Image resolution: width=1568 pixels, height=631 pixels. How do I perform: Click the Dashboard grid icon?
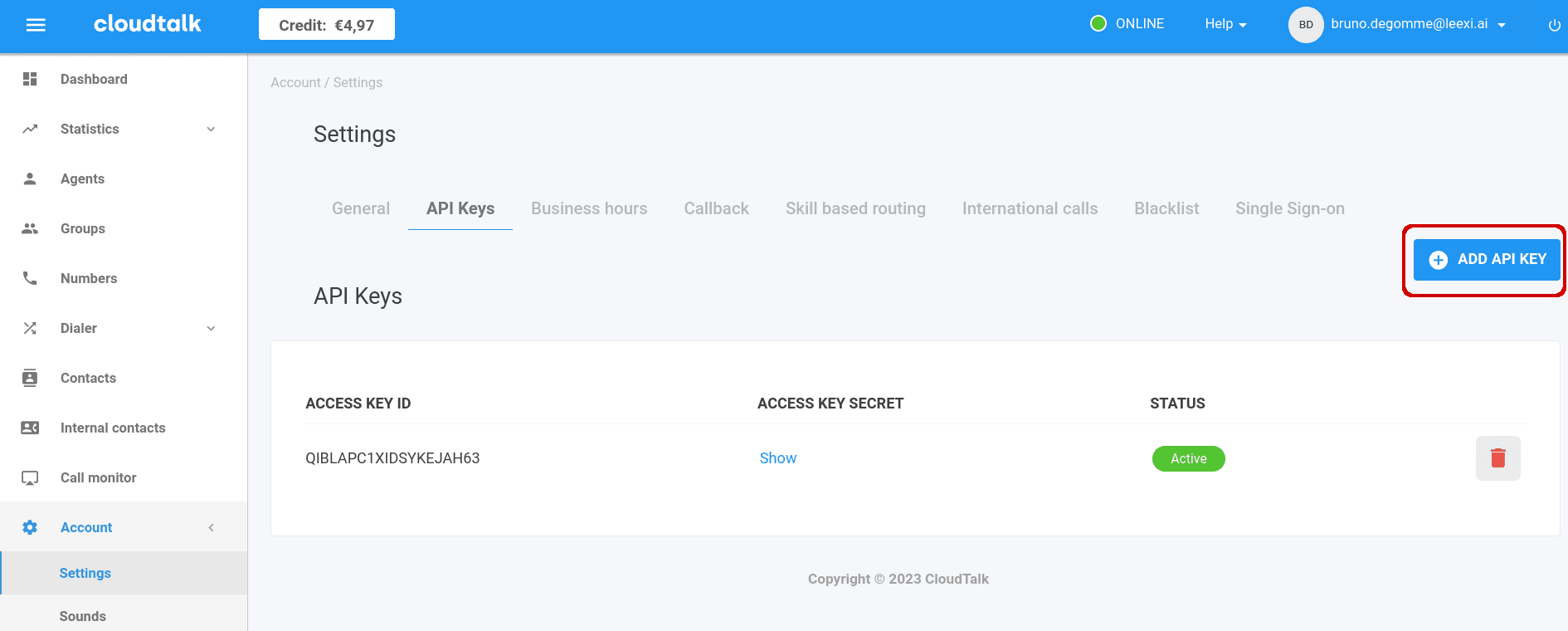point(30,79)
